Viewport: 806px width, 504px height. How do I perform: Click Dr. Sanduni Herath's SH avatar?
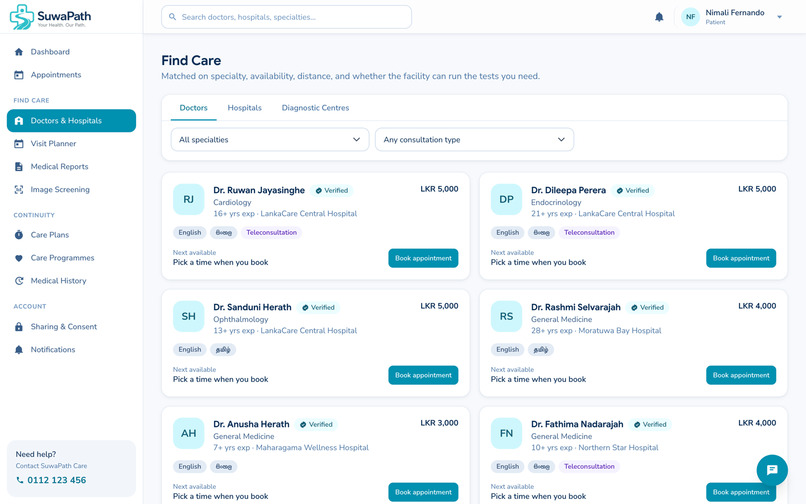189,316
